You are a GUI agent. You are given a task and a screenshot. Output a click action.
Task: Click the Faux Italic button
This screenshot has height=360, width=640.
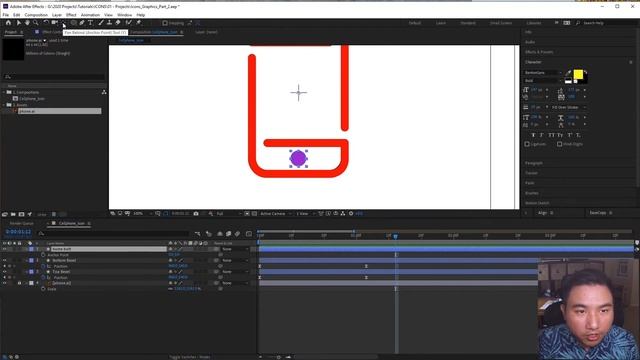click(x=542, y=135)
